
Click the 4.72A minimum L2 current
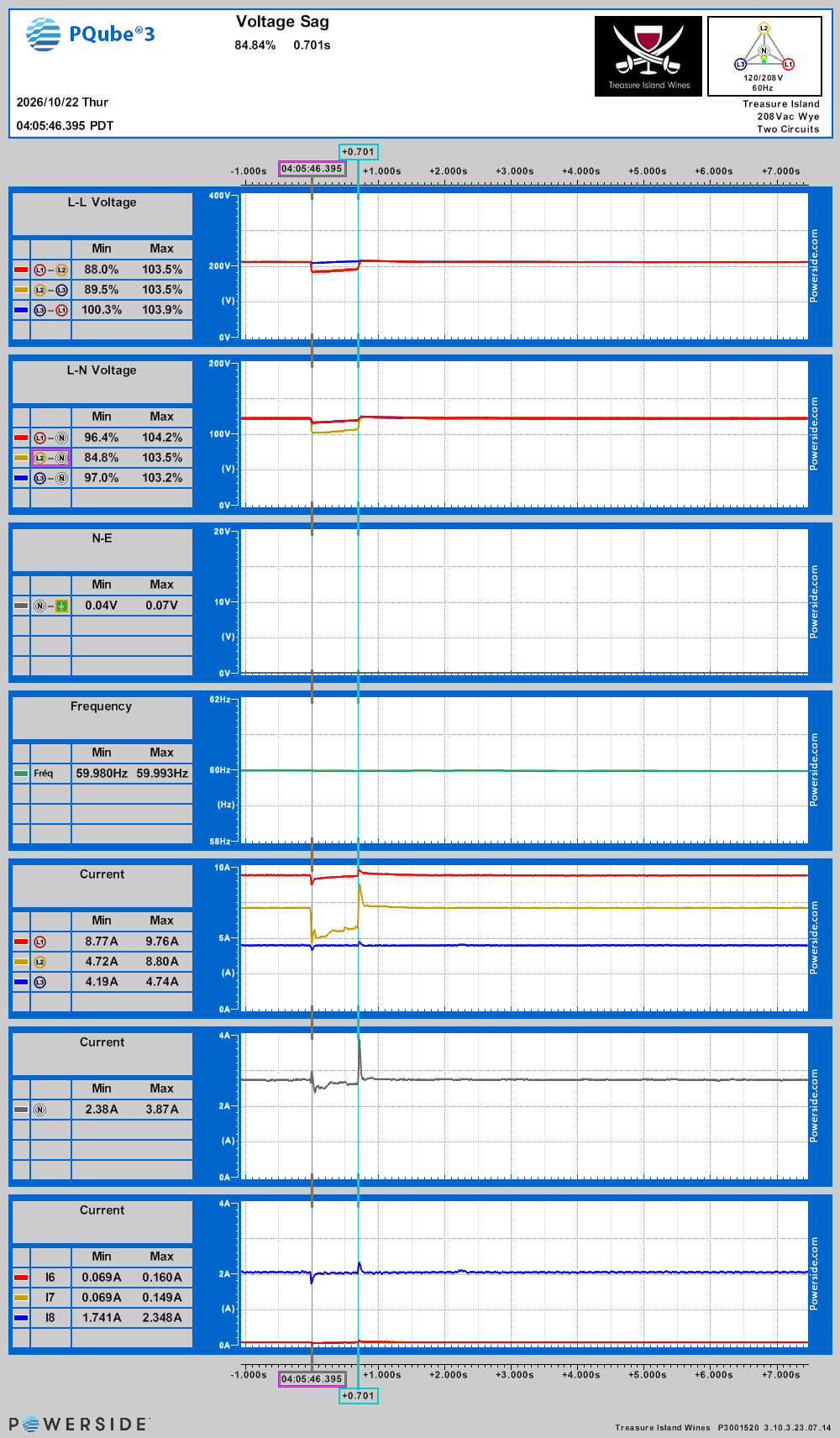(102, 962)
